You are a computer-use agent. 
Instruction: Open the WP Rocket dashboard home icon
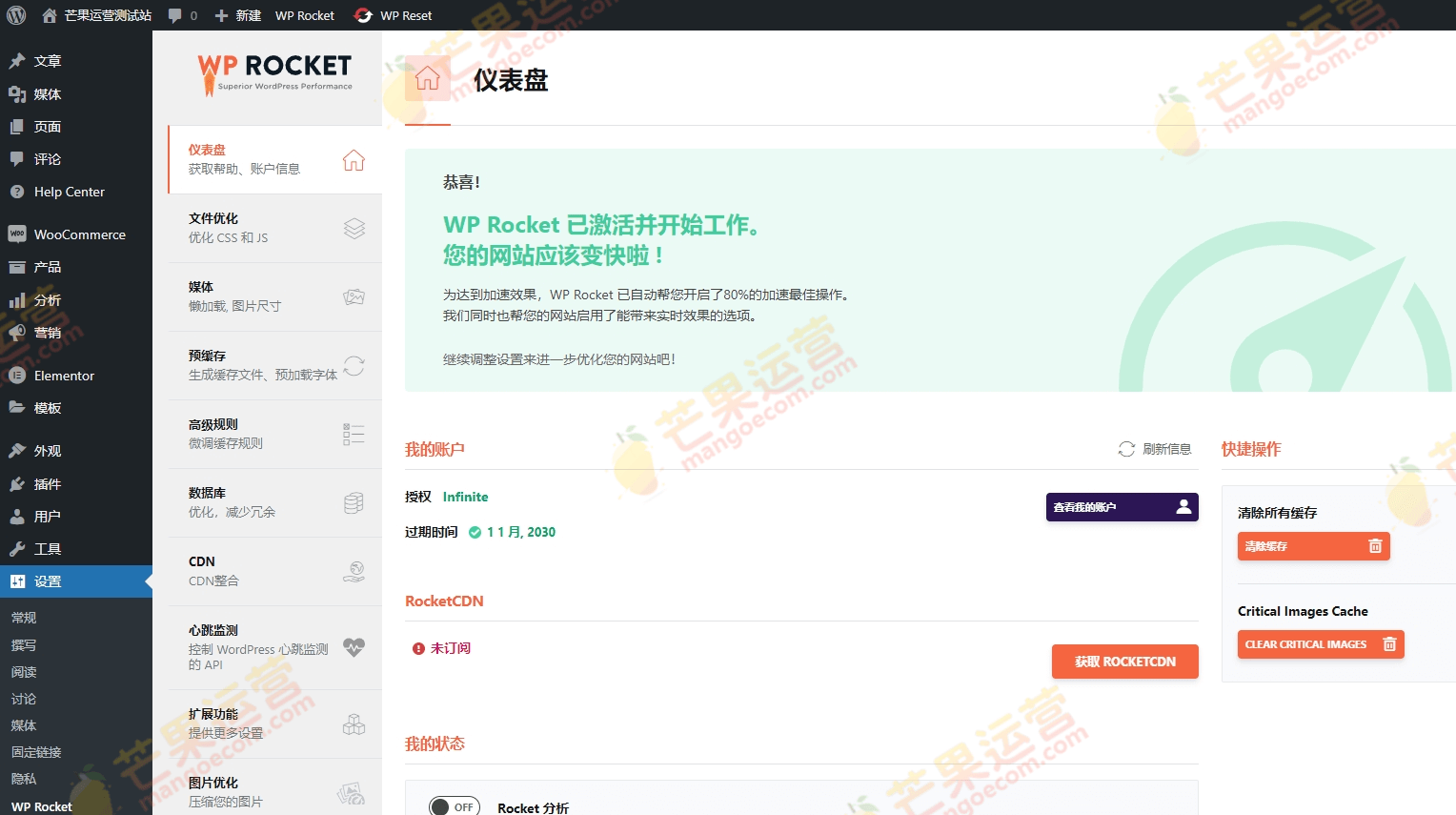click(x=354, y=160)
